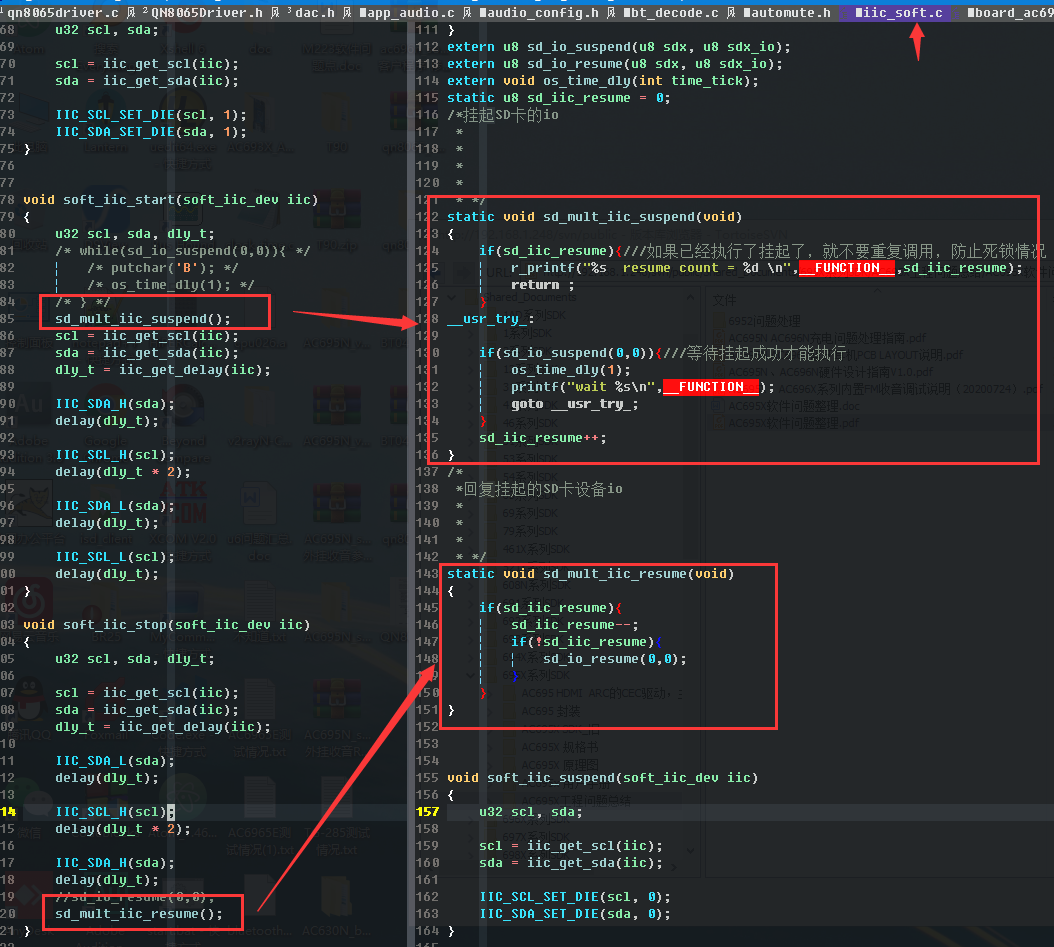Click the '*回复挂起的SD卡设备io' comment line
The width and height of the screenshot is (1054, 947).
[539, 489]
